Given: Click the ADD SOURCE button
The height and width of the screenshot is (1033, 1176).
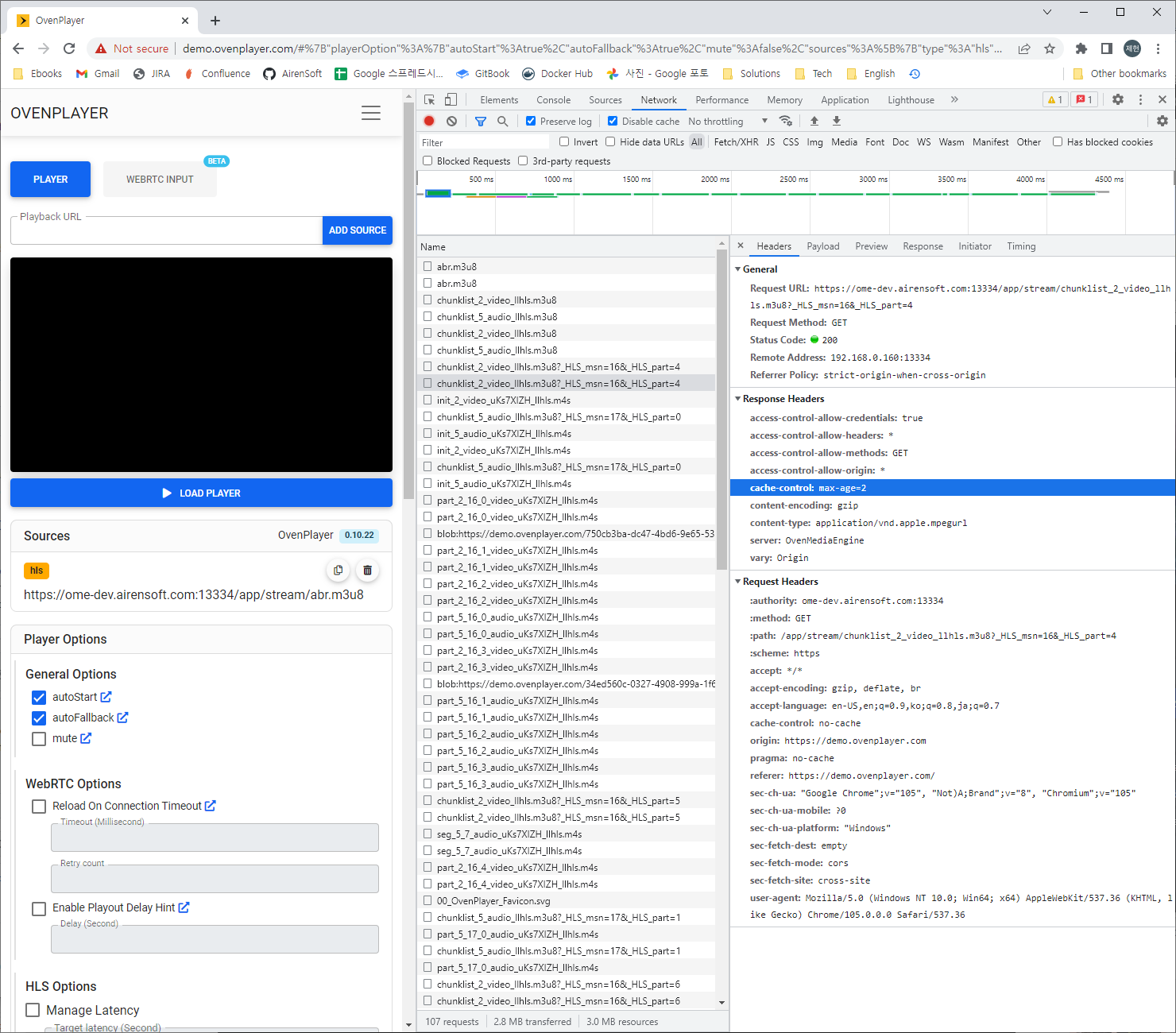Looking at the screenshot, I should tap(358, 230).
